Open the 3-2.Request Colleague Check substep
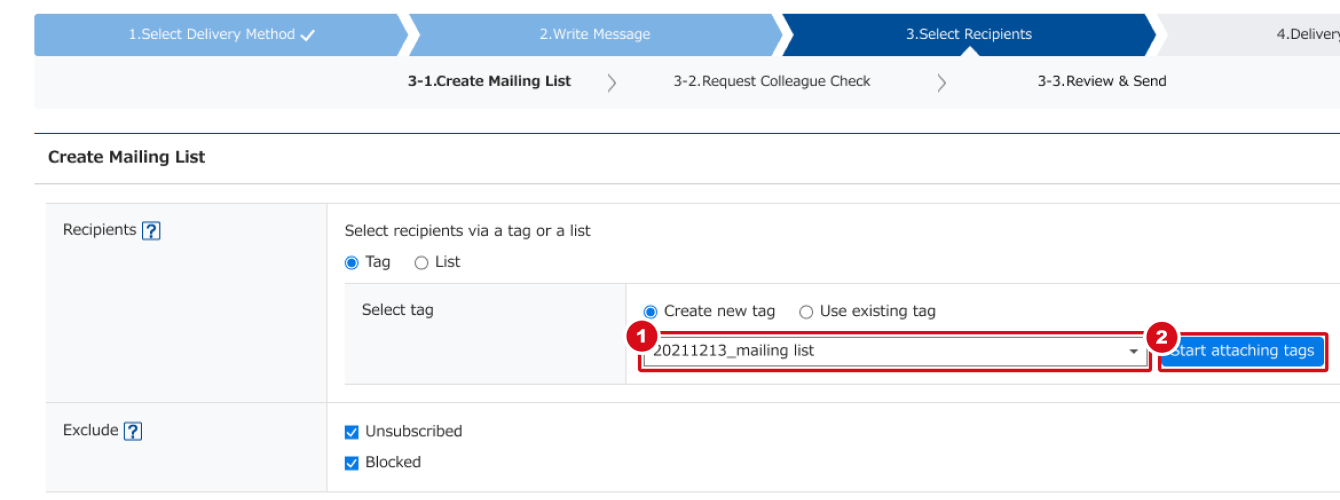 [x=772, y=82]
